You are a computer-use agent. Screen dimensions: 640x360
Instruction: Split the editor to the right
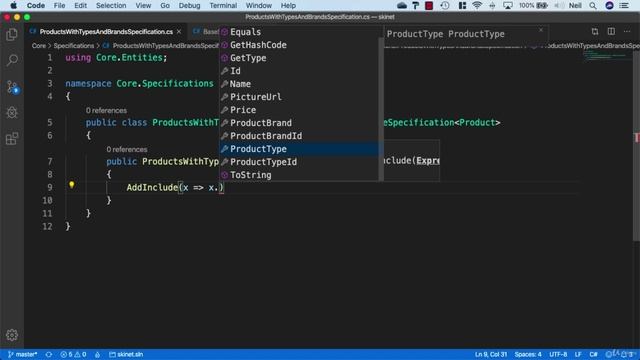tap(611, 31)
